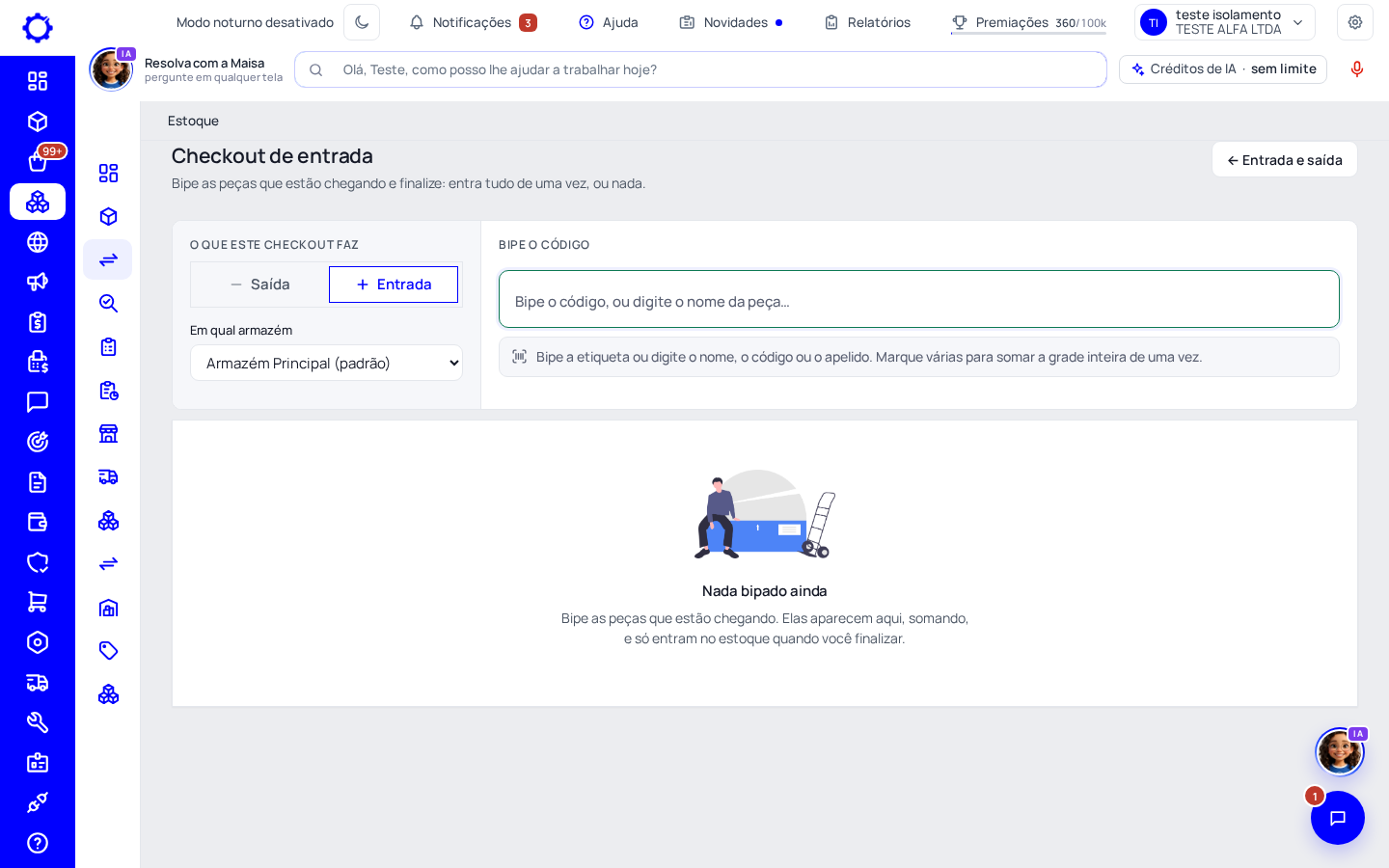Click the help question mark in blue sidebar
The height and width of the screenshot is (868, 1389).
[x=38, y=843]
